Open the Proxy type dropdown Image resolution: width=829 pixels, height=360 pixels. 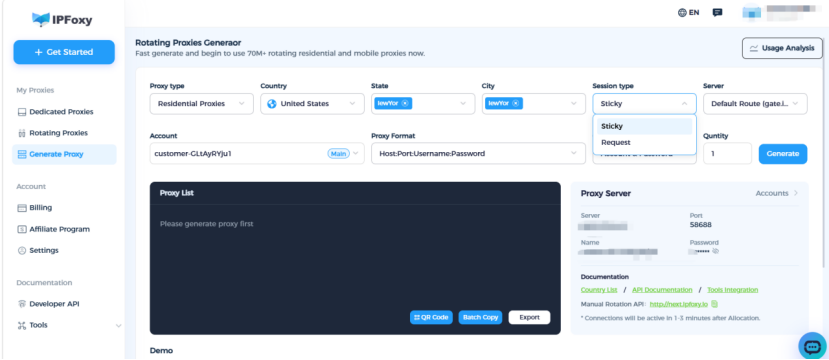pos(201,104)
